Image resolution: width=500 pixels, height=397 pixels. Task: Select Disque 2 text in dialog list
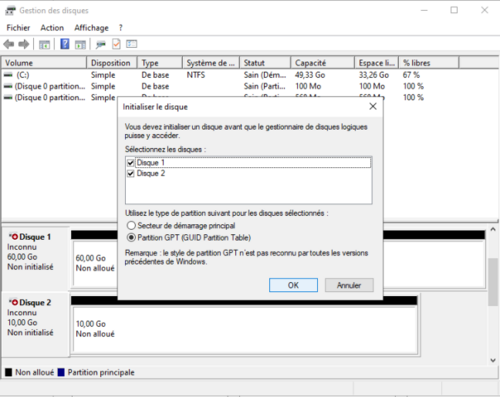[151, 173]
